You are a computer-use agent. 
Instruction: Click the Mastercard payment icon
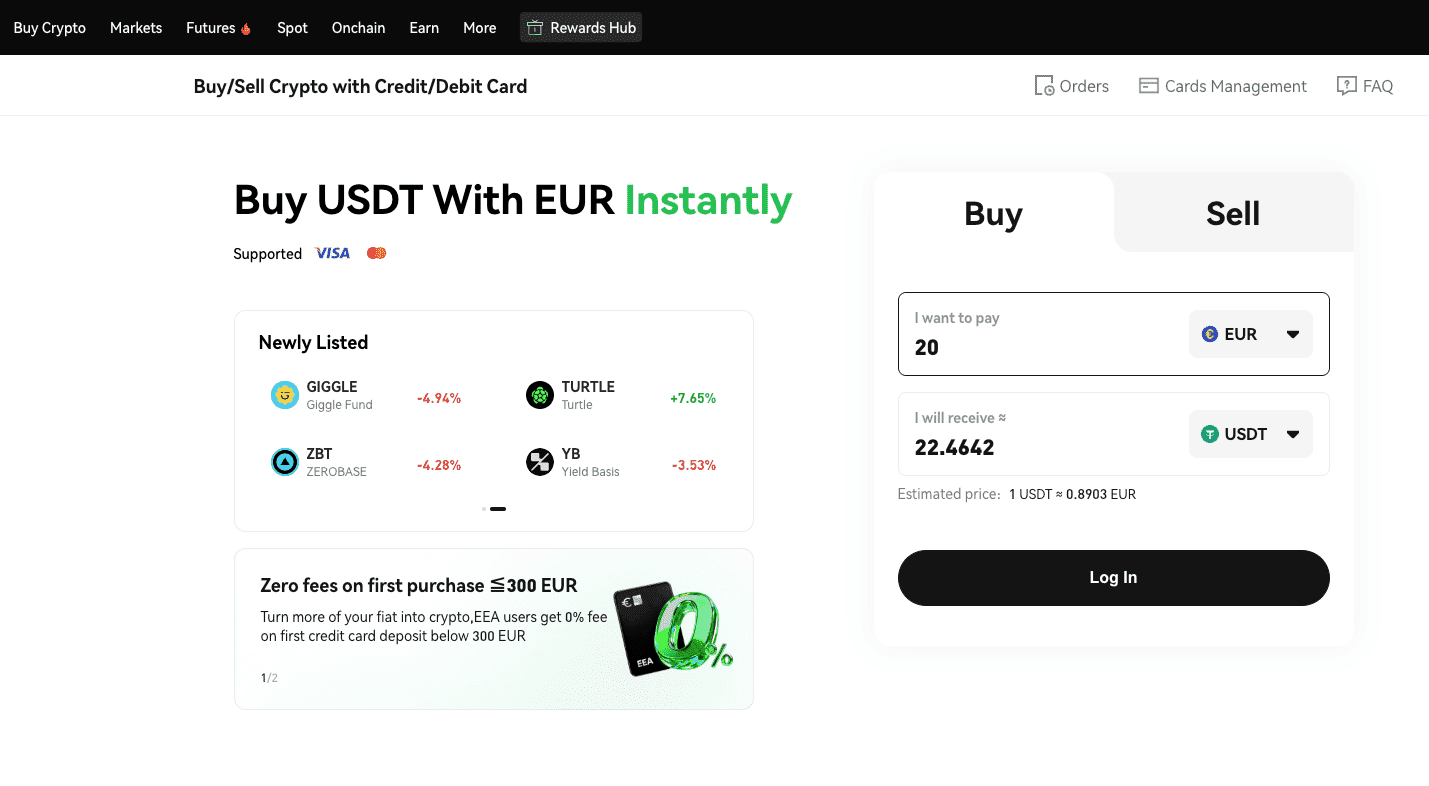click(376, 252)
